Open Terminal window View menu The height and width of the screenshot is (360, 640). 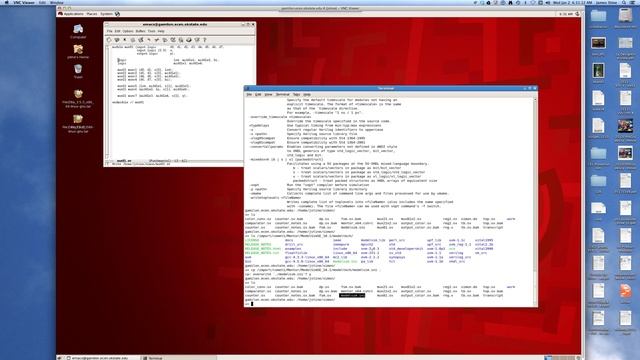pyautogui.click(x=268, y=94)
